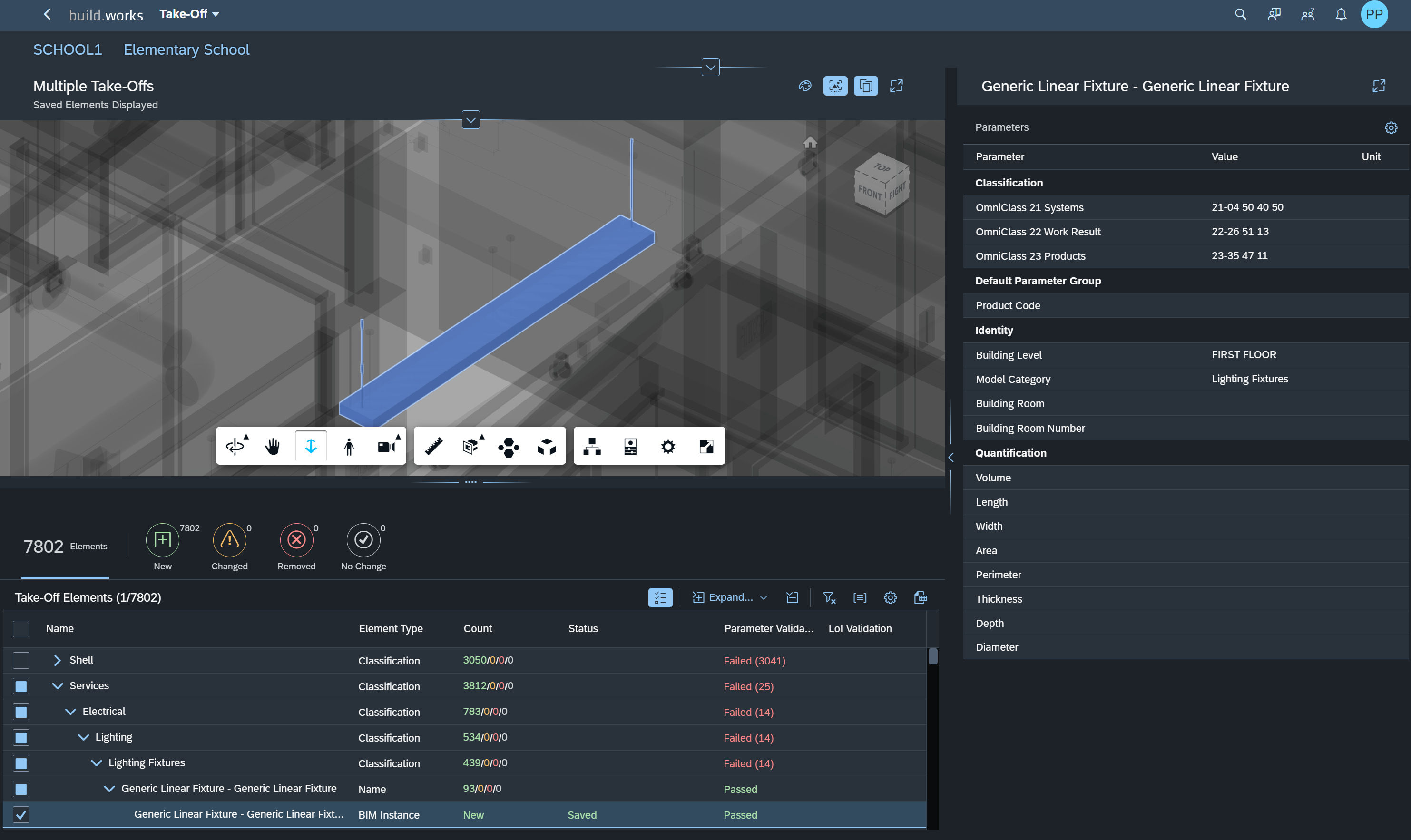Open Parameters panel settings gear
The width and height of the screenshot is (1411, 840).
pos(1391,127)
